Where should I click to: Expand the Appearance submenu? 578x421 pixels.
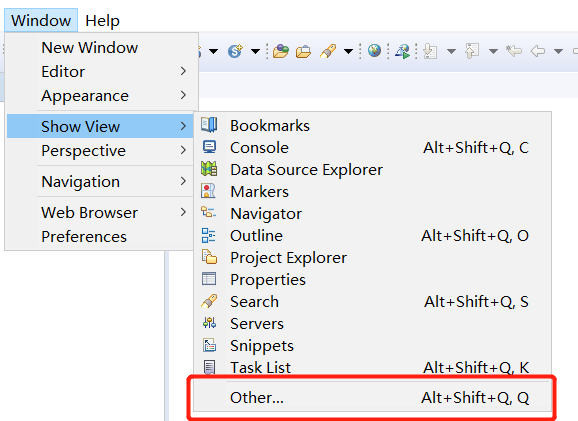100,95
